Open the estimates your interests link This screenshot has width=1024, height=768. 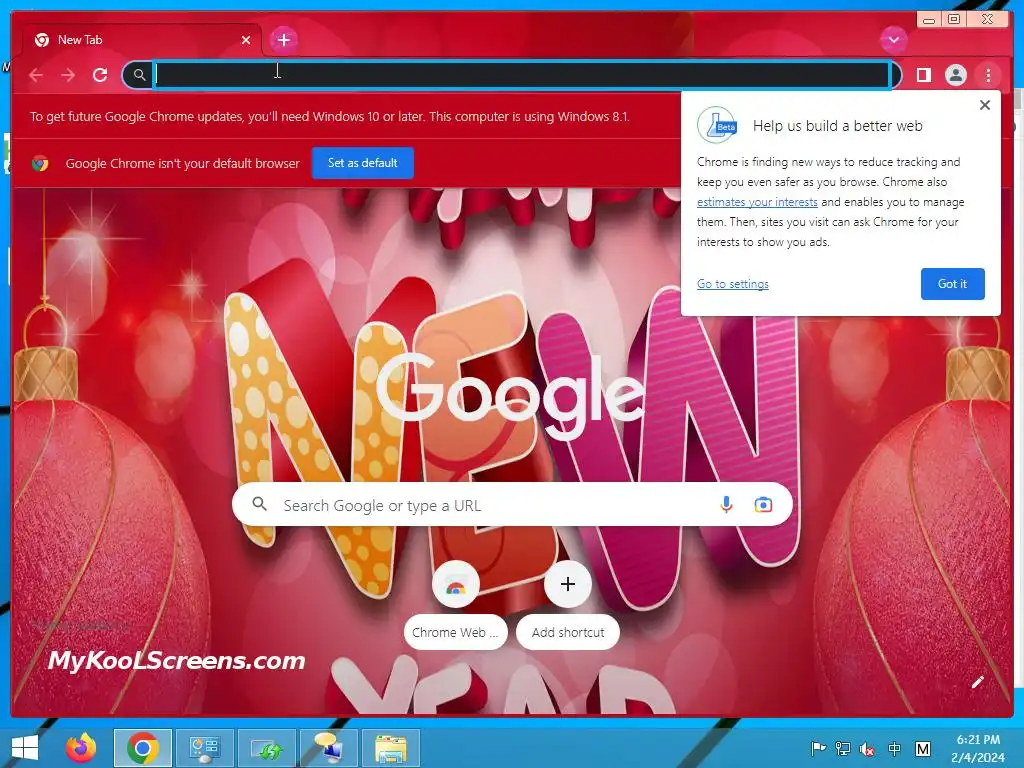pyautogui.click(x=757, y=202)
